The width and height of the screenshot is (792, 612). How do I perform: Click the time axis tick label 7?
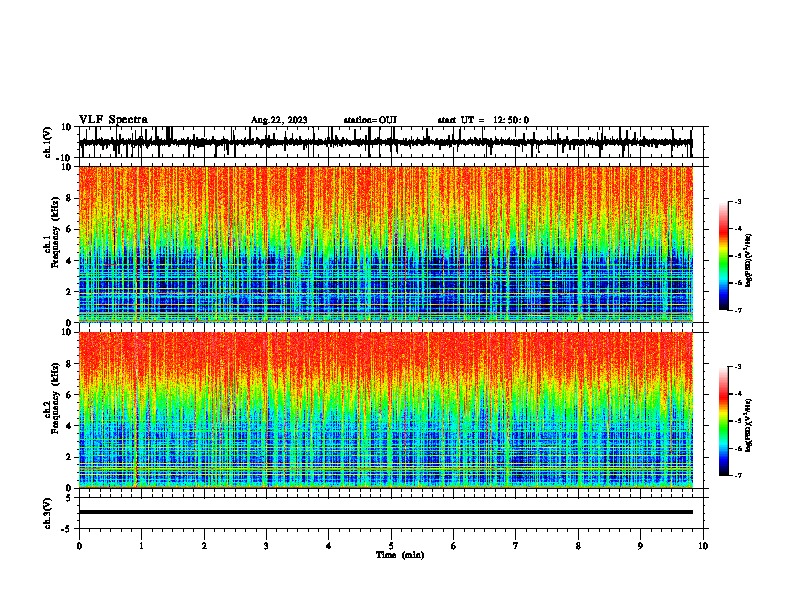point(516,546)
